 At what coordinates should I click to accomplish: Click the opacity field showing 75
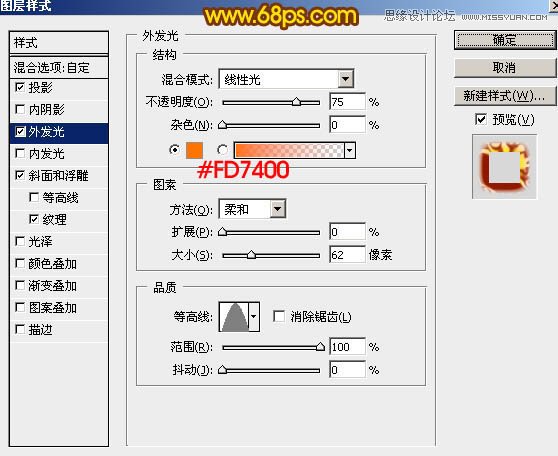(x=347, y=102)
